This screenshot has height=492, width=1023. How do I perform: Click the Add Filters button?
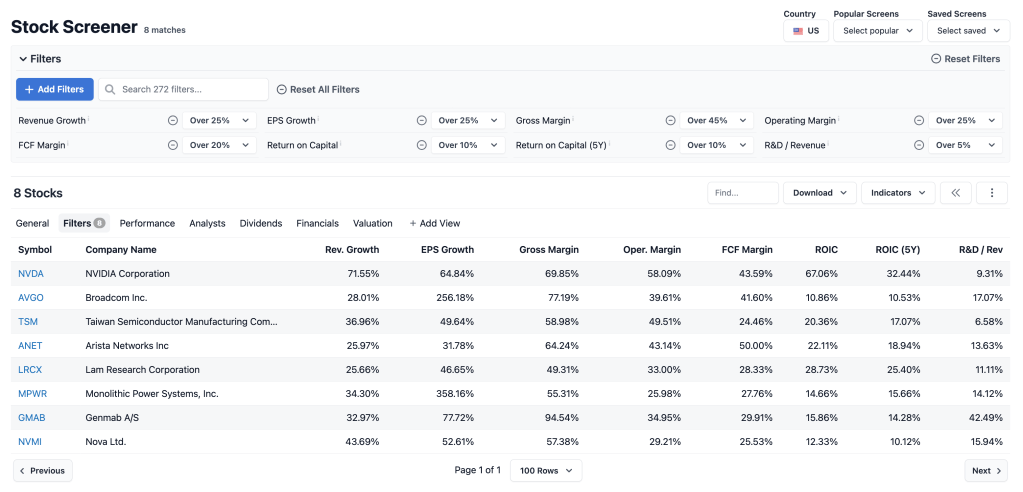[55, 89]
